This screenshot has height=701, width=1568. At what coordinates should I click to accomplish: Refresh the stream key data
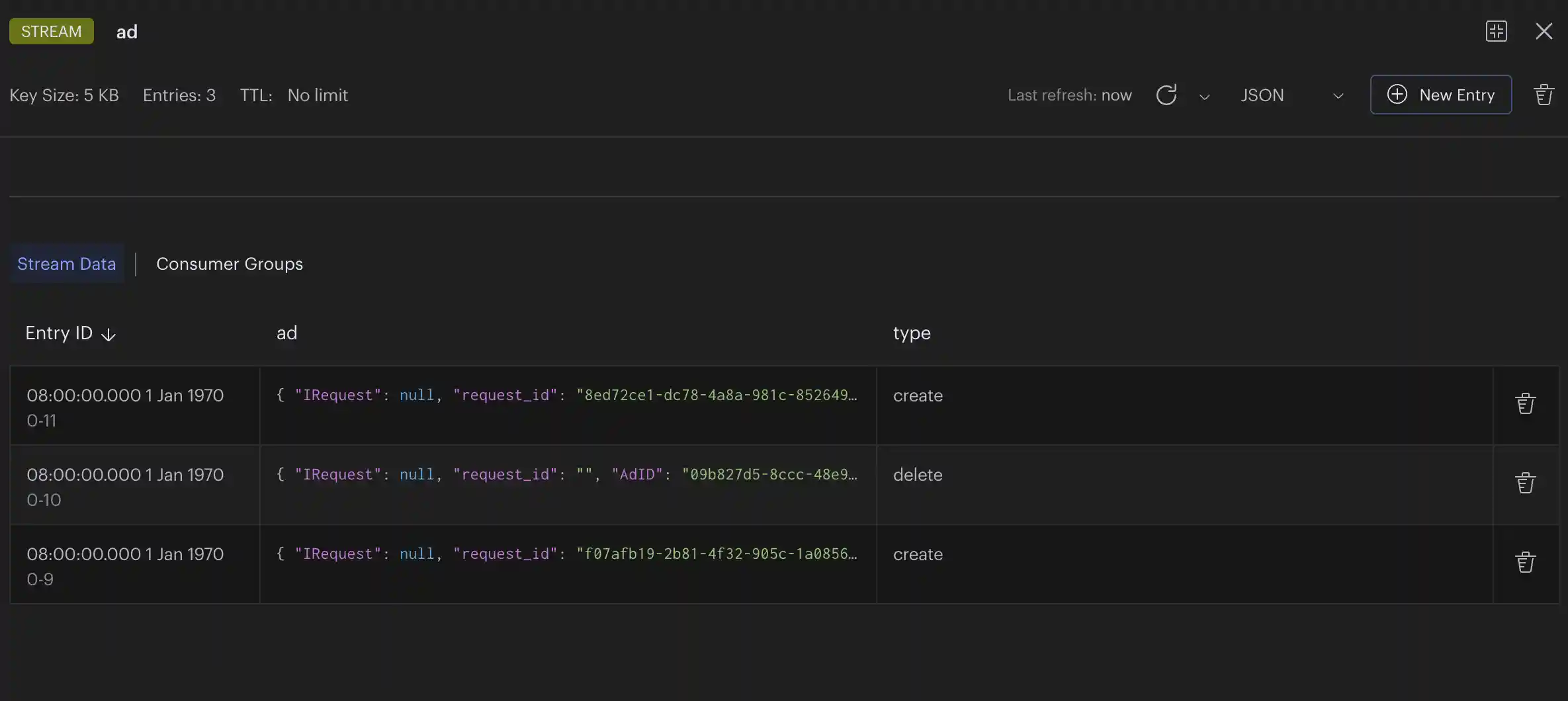[1166, 95]
